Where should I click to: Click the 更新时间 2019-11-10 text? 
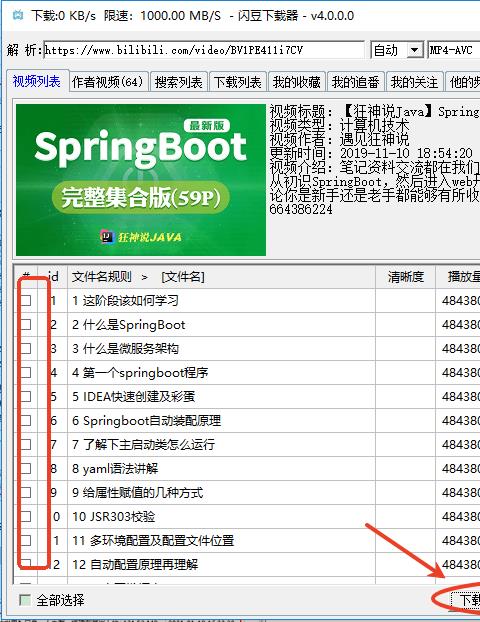pyautogui.click(x=371, y=153)
